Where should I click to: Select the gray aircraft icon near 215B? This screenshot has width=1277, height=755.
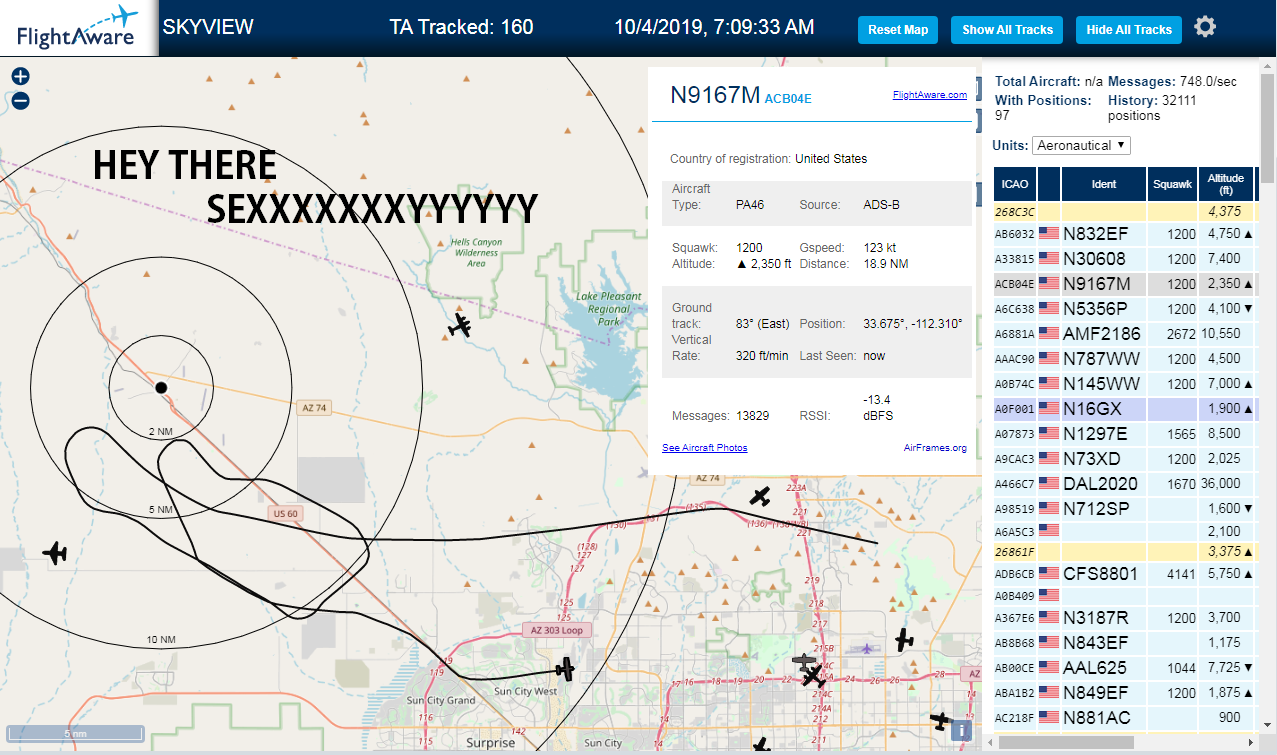[804, 661]
